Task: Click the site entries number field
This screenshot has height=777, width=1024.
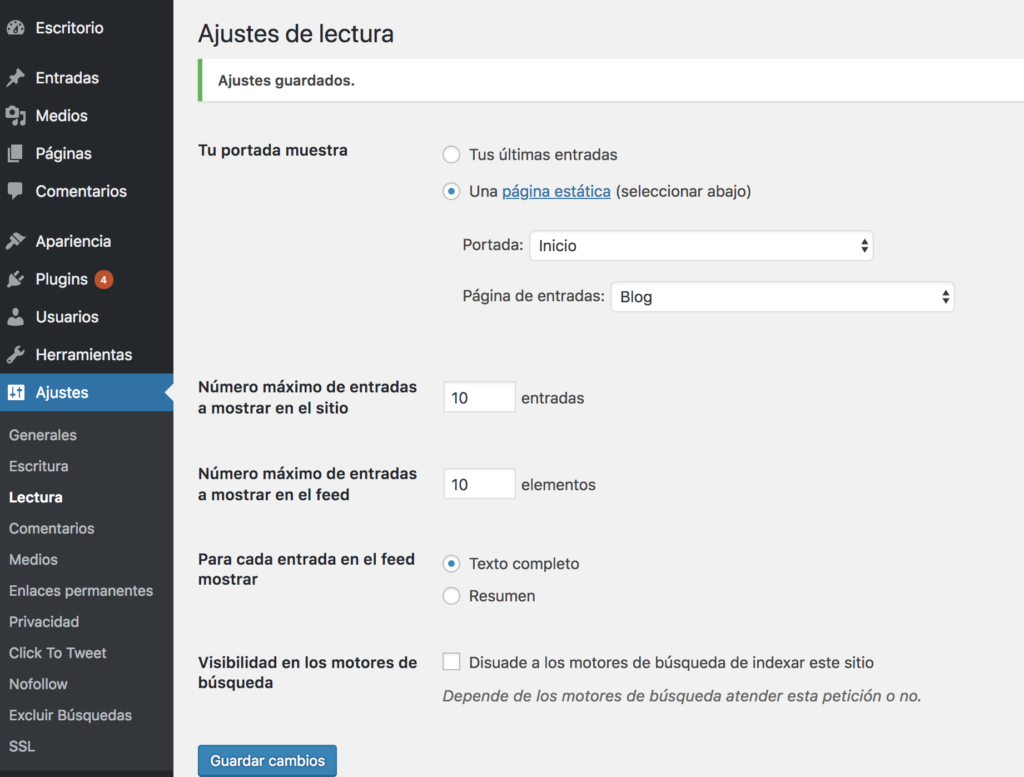Action: tap(479, 397)
